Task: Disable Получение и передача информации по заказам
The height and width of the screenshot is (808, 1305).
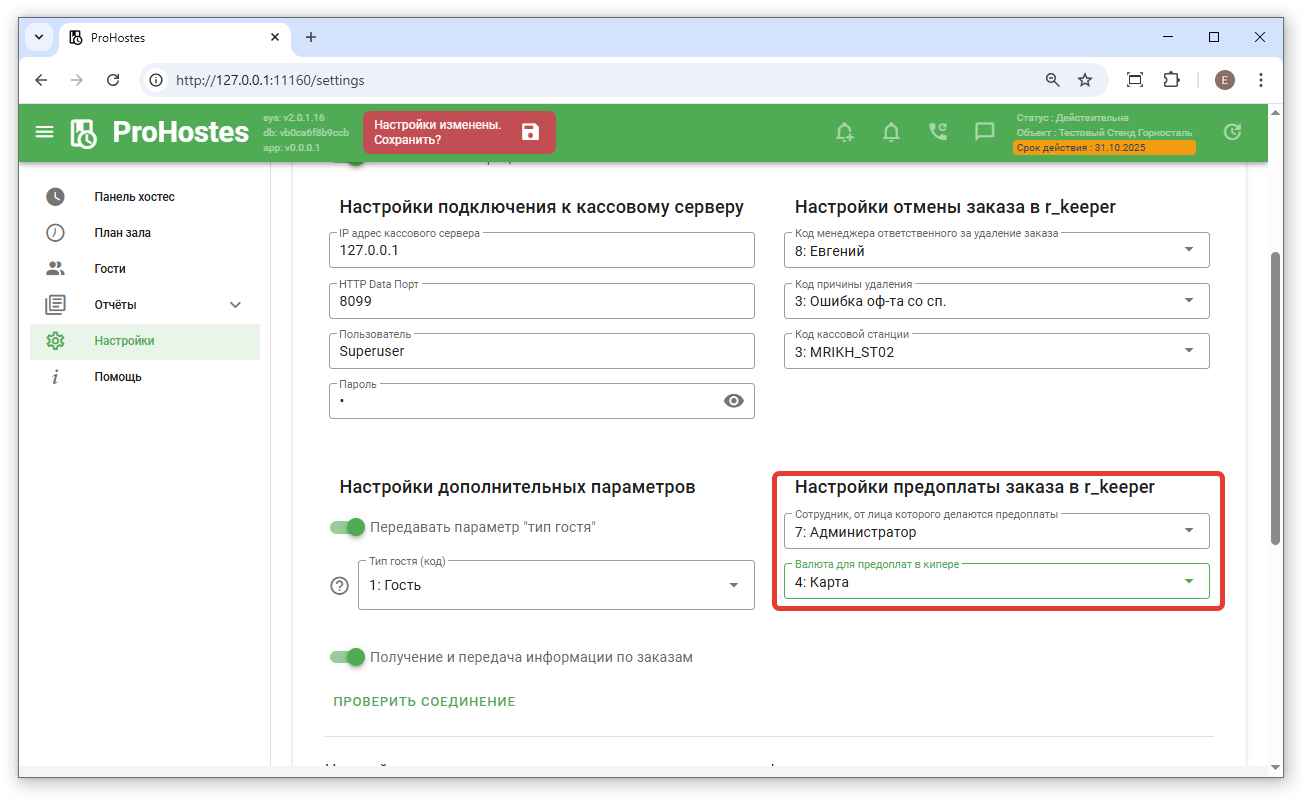Action: (348, 657)
